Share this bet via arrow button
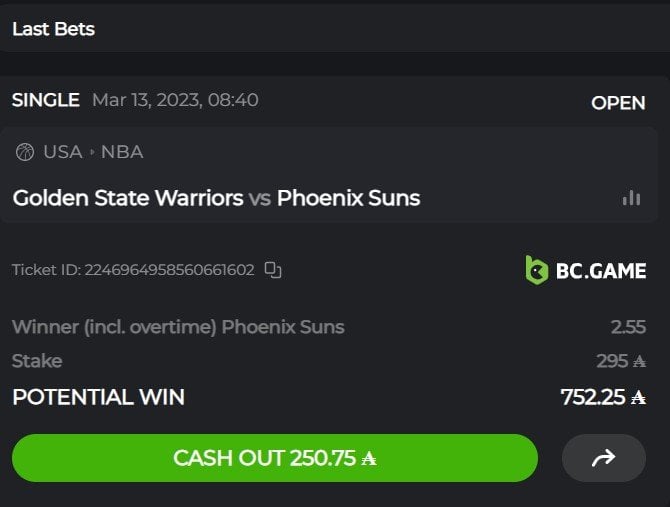Viewport: 670px width, 507px height. point(603,458)
